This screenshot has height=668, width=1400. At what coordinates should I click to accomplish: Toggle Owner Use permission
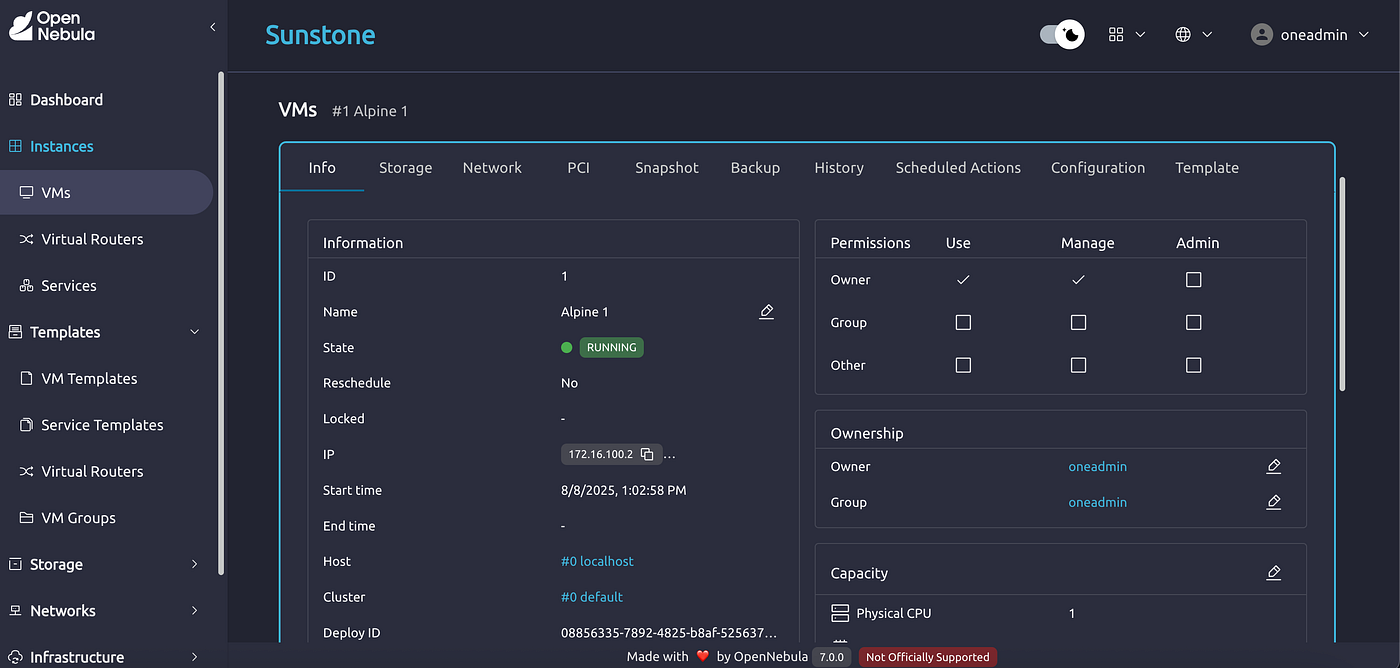(963, 280)
